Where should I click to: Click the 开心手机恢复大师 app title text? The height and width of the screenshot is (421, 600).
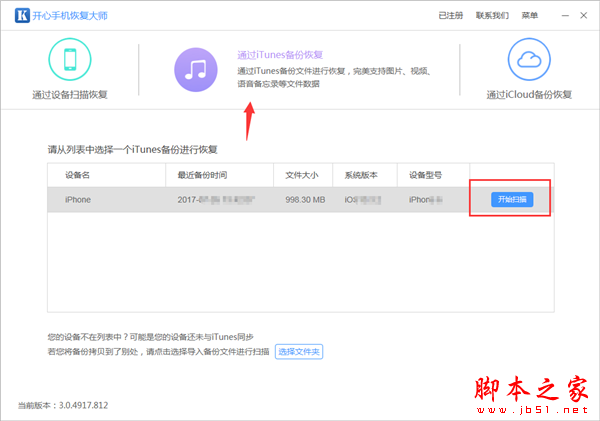point(70,16)
